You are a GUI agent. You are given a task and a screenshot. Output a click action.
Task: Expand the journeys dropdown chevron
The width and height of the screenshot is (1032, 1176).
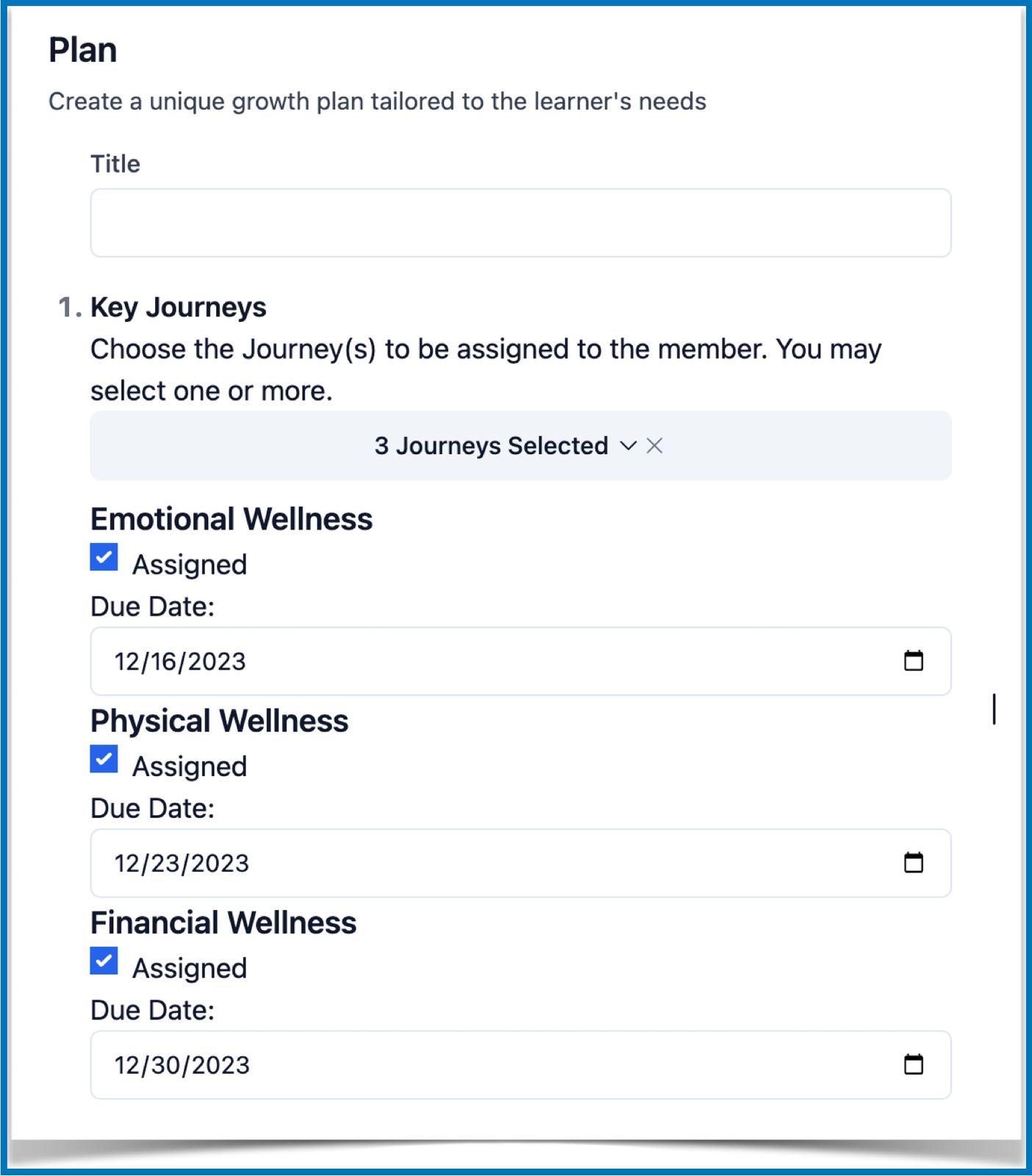(x=628, y=445)
